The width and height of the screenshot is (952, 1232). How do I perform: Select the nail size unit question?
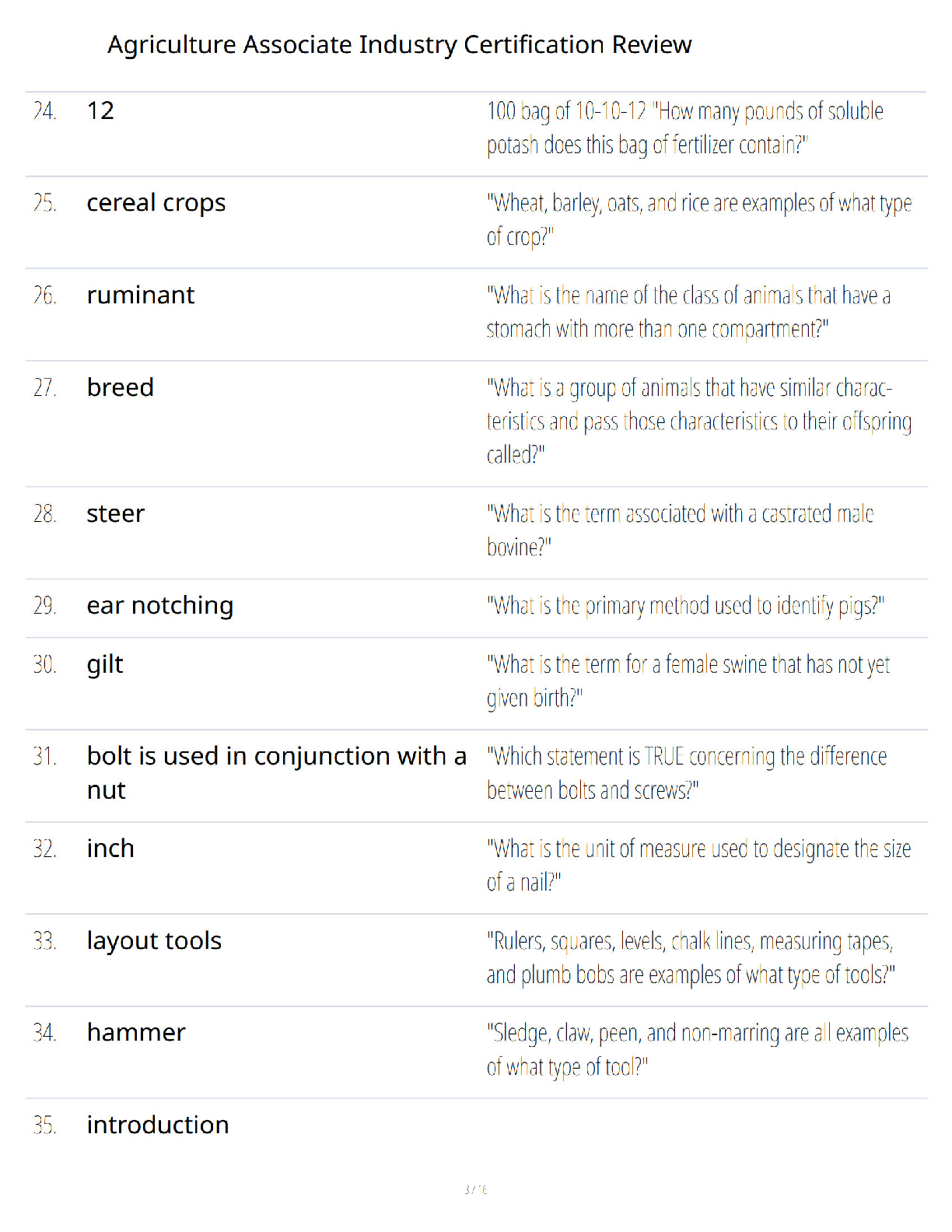click(x=699, y=865)
